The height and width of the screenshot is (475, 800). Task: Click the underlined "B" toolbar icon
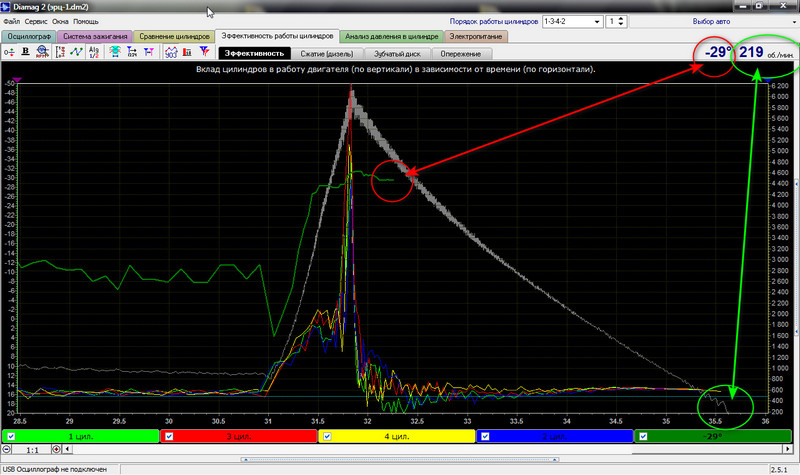pyautogui.click(x=26, y=52)
